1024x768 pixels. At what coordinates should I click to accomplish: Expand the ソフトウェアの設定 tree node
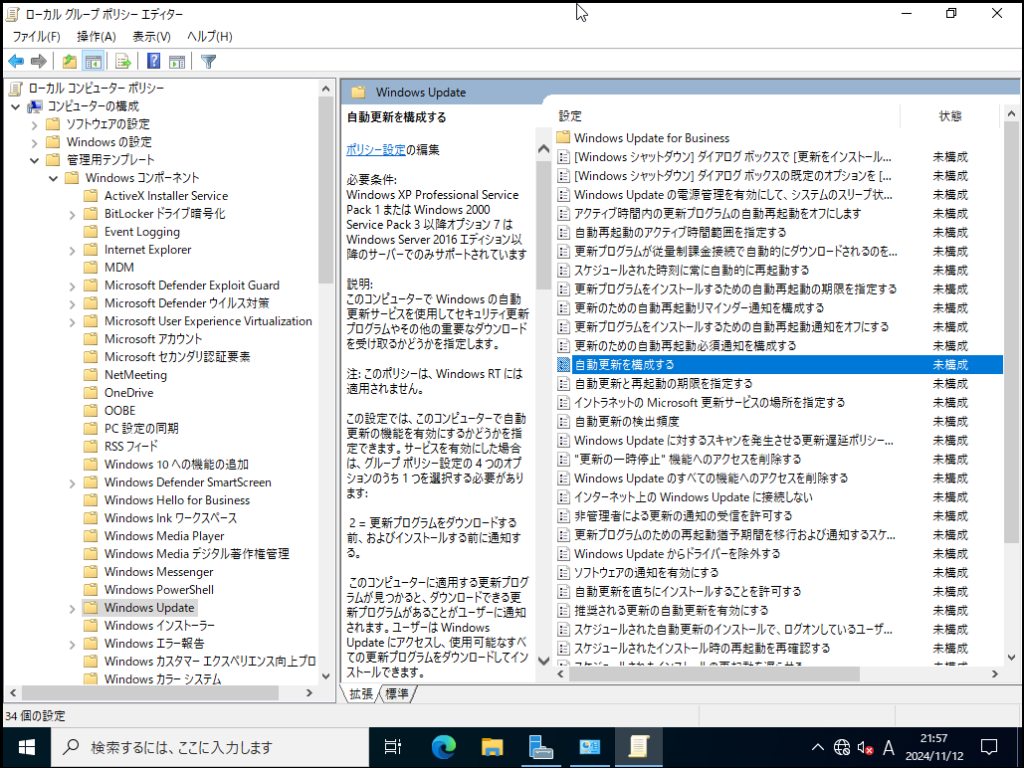tap(34, 124)
